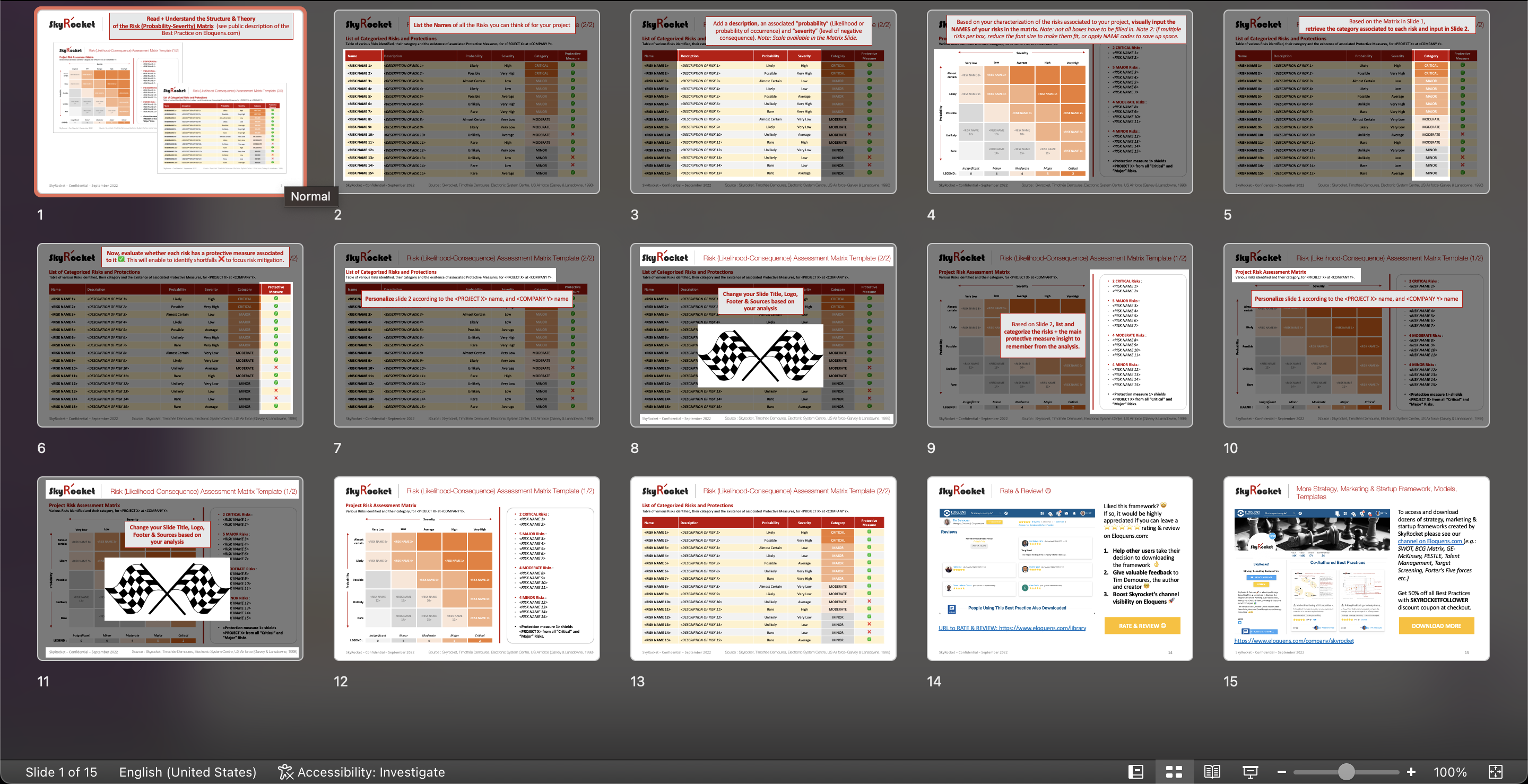This screenshot has height=784, width=1528.
Task: Click the zoom out minus button
Action: coord(1281,772)
